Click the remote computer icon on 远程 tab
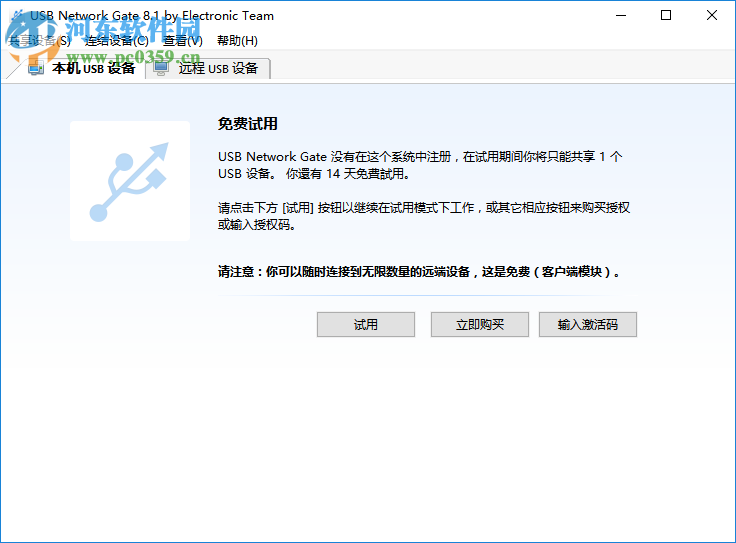Viewport: 736px width, 543px height. click(x=161, y=69)
